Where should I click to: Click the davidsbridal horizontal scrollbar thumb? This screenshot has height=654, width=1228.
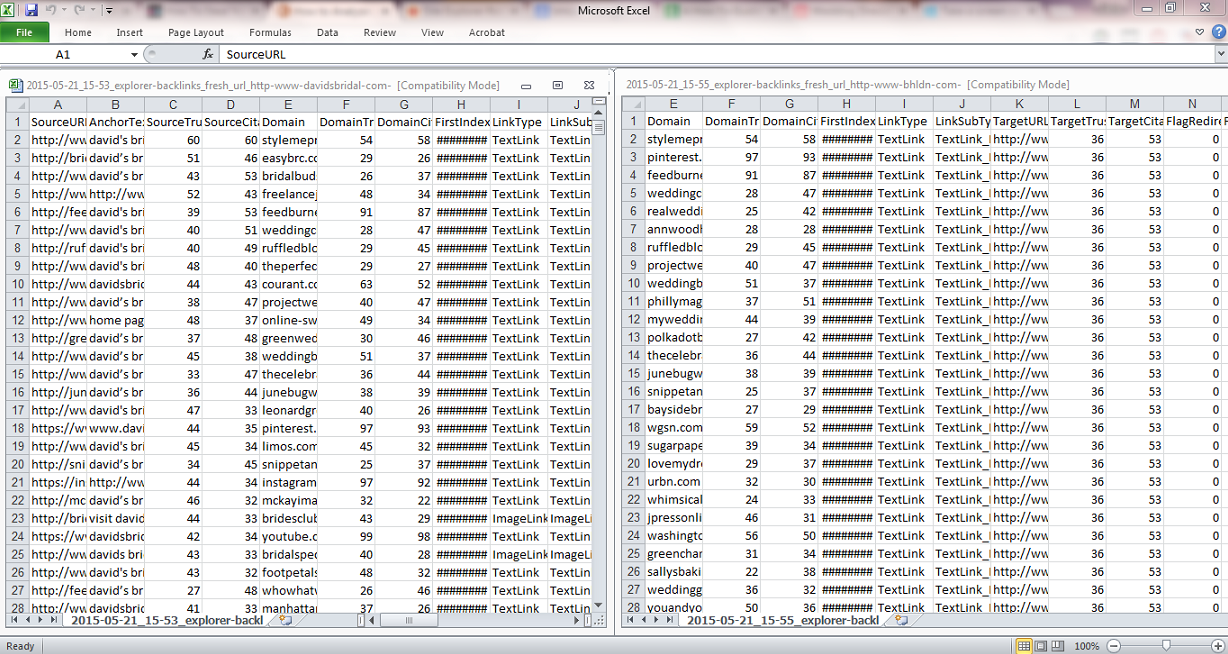[x=410, y=620]
